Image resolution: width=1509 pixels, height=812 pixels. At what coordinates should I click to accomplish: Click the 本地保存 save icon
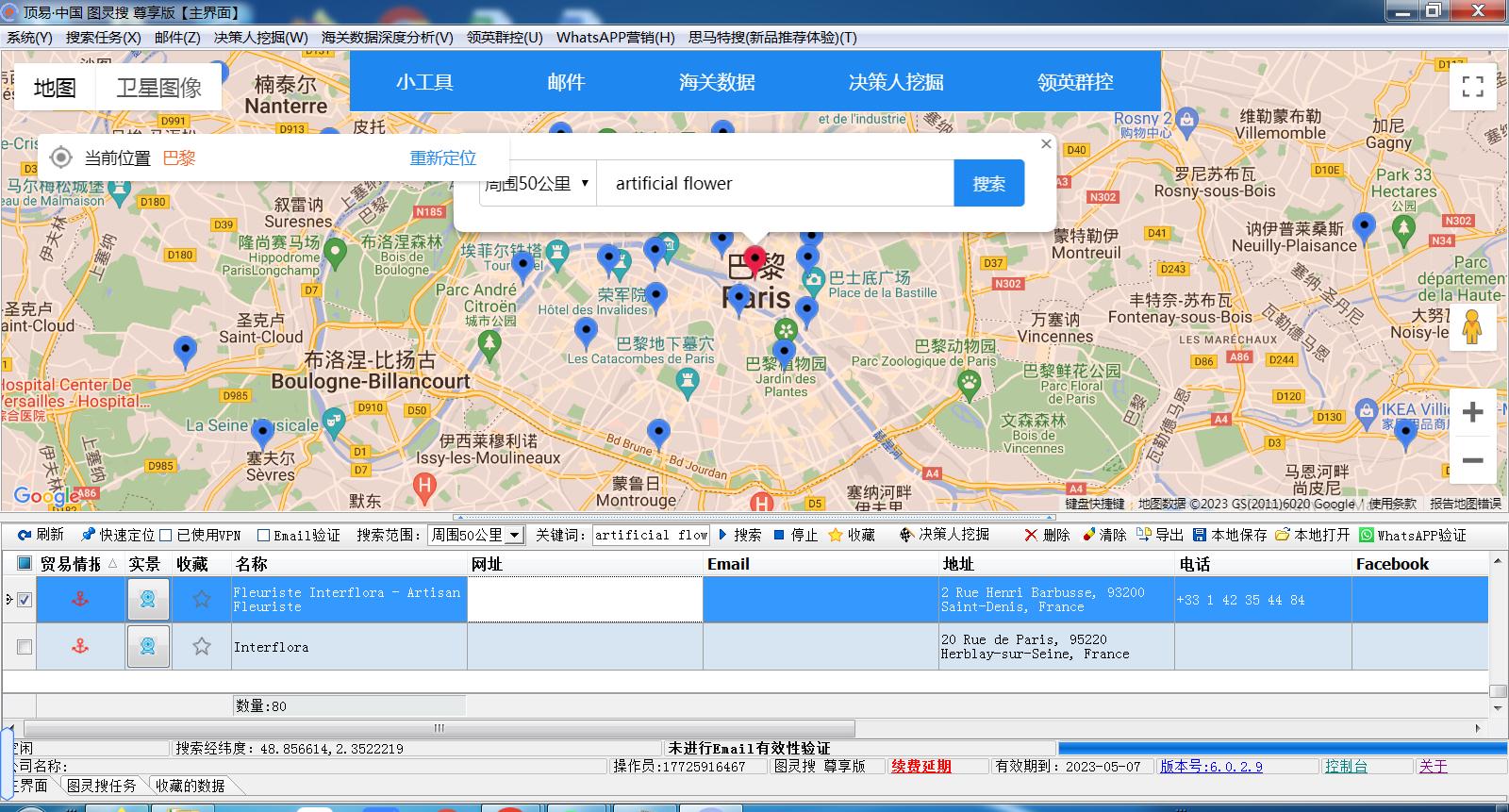[x=1200, y=535]
